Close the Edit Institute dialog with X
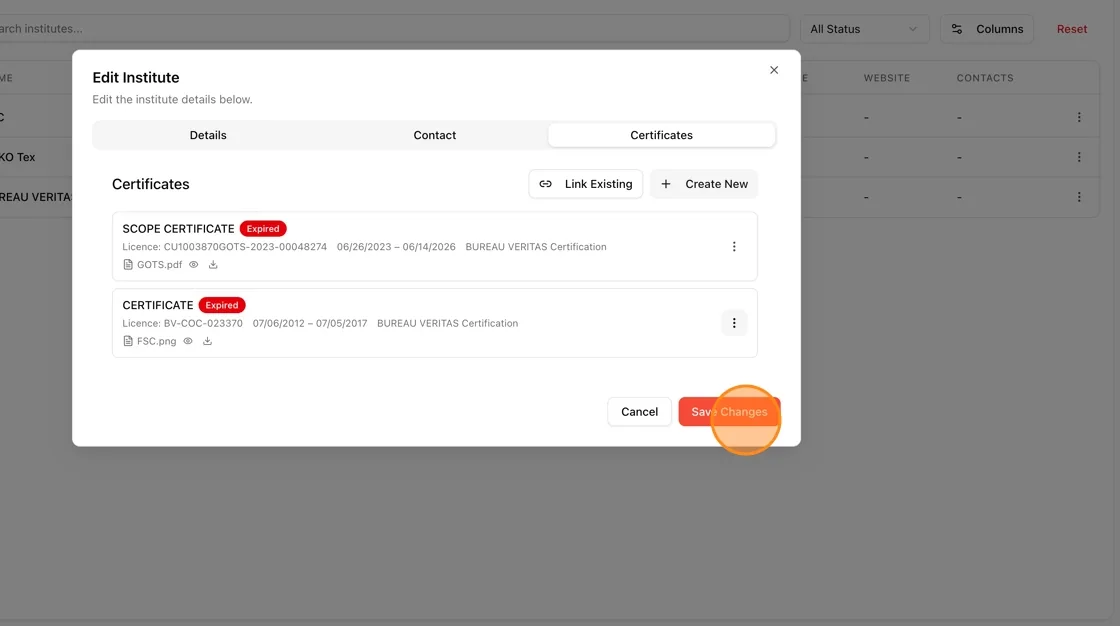 774,70
